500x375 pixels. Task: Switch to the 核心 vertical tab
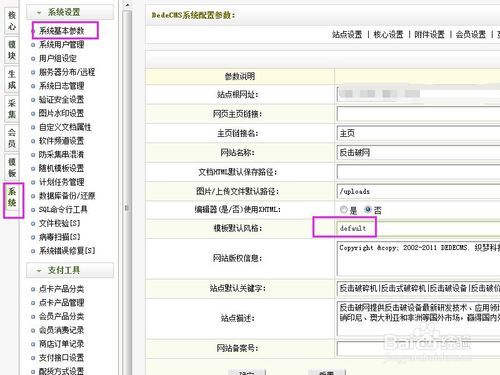point(12,21)
